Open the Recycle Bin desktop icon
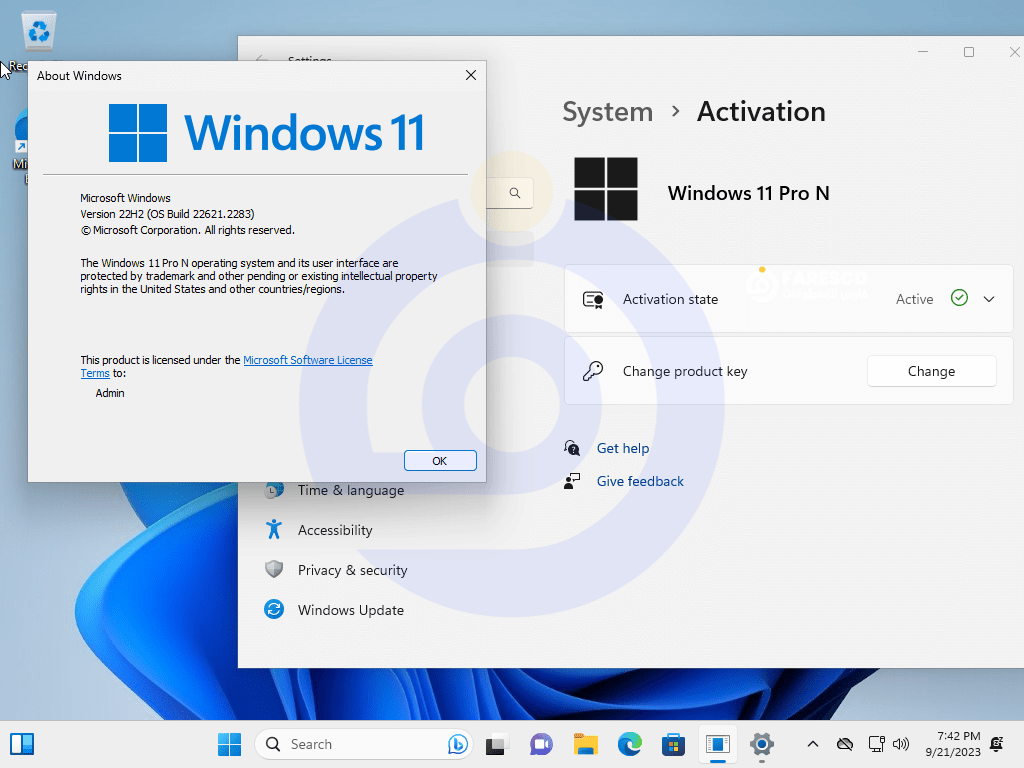 pos(39,31)
